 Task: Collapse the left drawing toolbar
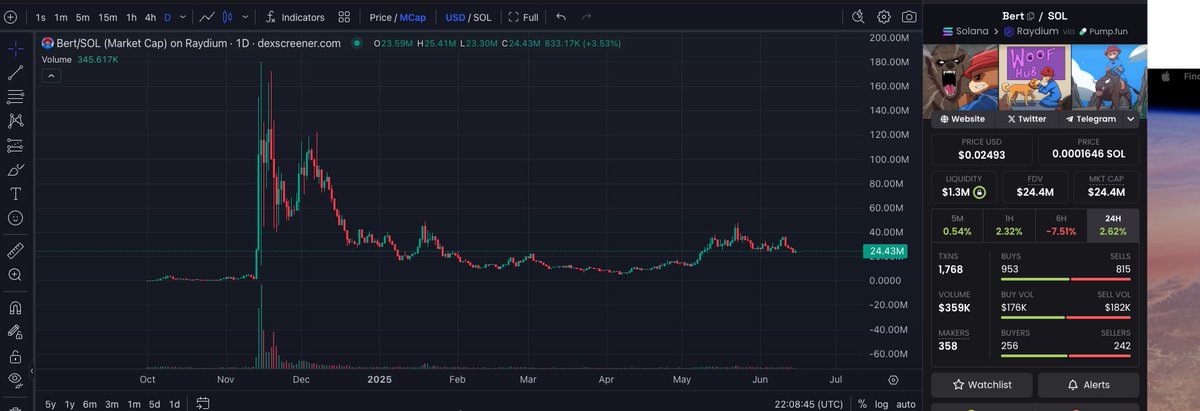(30, 371)
